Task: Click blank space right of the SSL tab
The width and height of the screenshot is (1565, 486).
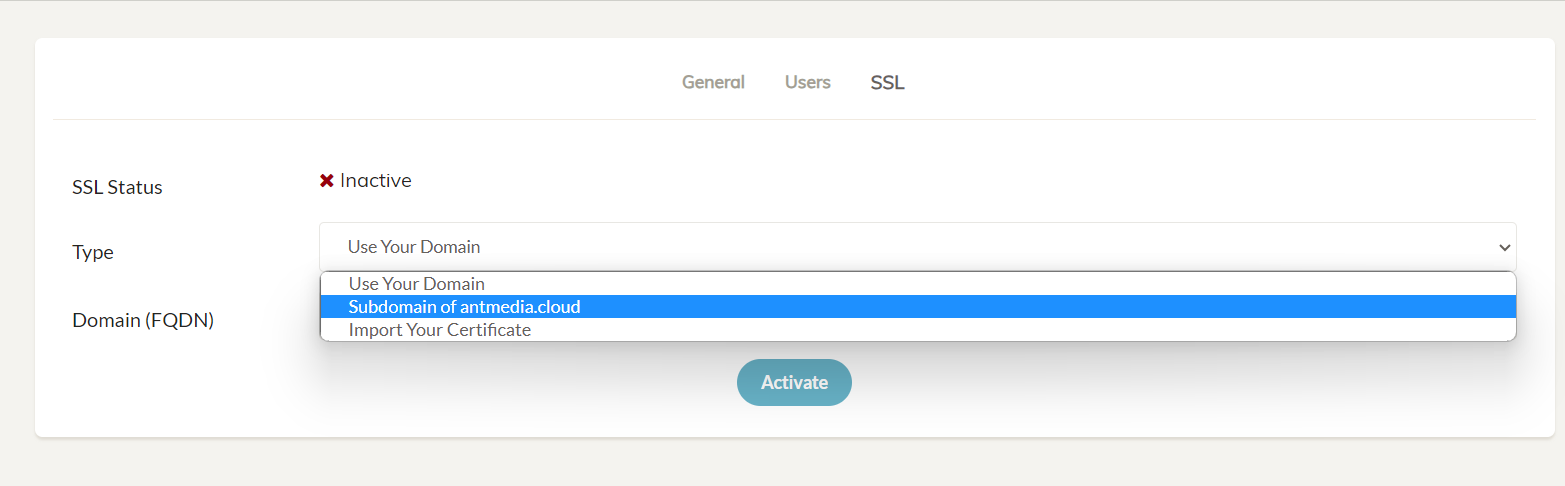Action: [1200, 82]
